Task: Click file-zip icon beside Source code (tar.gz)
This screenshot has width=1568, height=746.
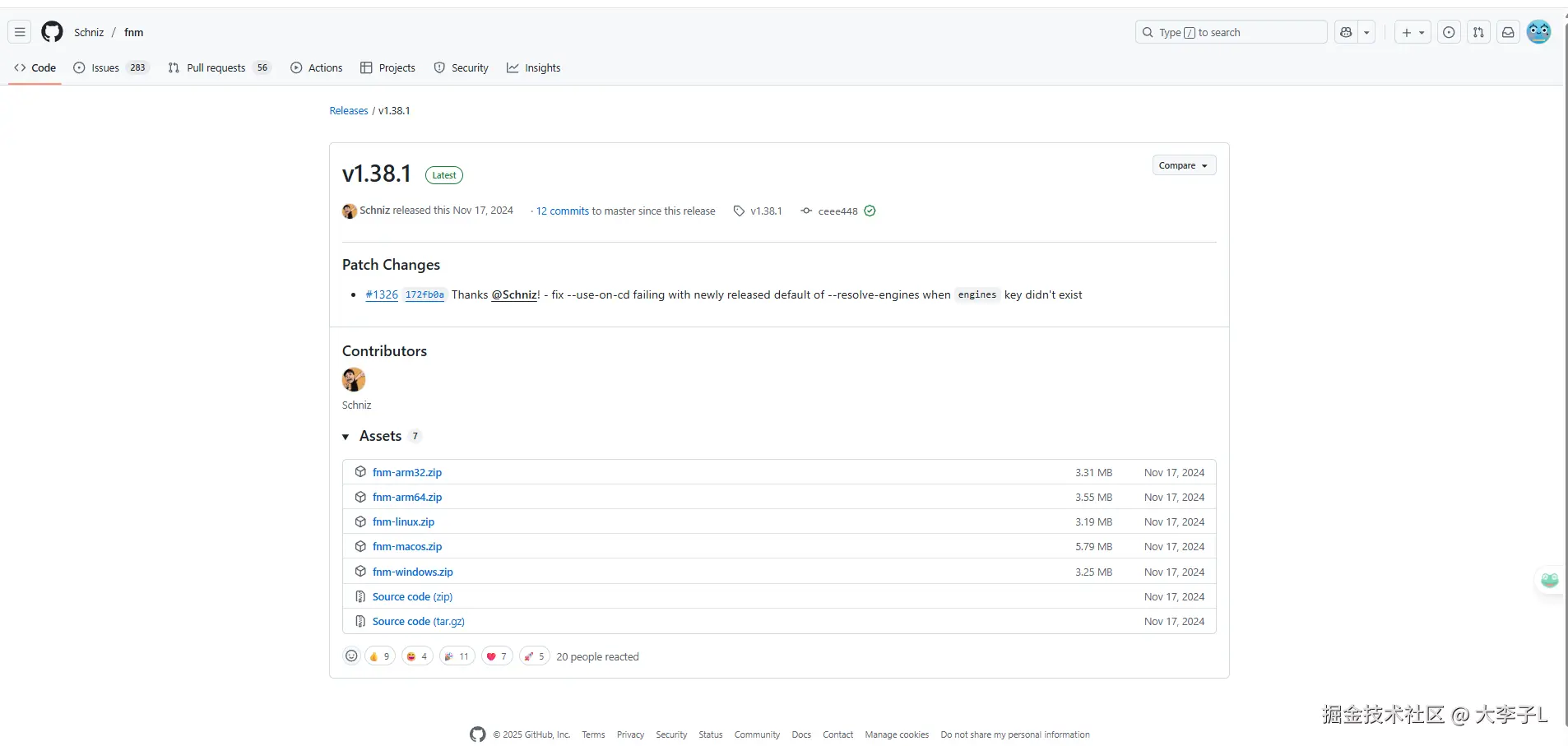Action: 360,621
